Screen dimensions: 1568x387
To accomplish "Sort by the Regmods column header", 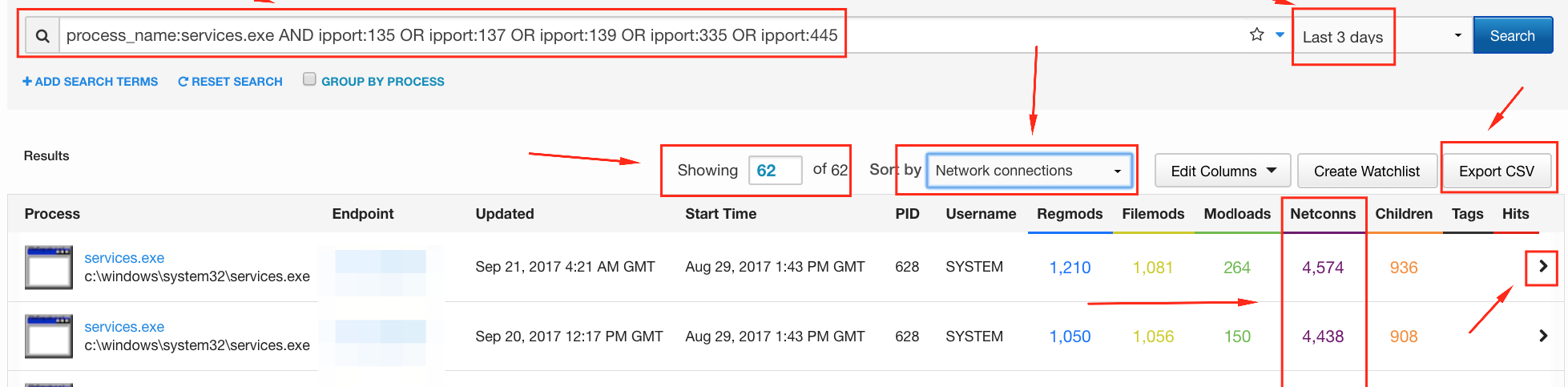I will (1069, 214).
